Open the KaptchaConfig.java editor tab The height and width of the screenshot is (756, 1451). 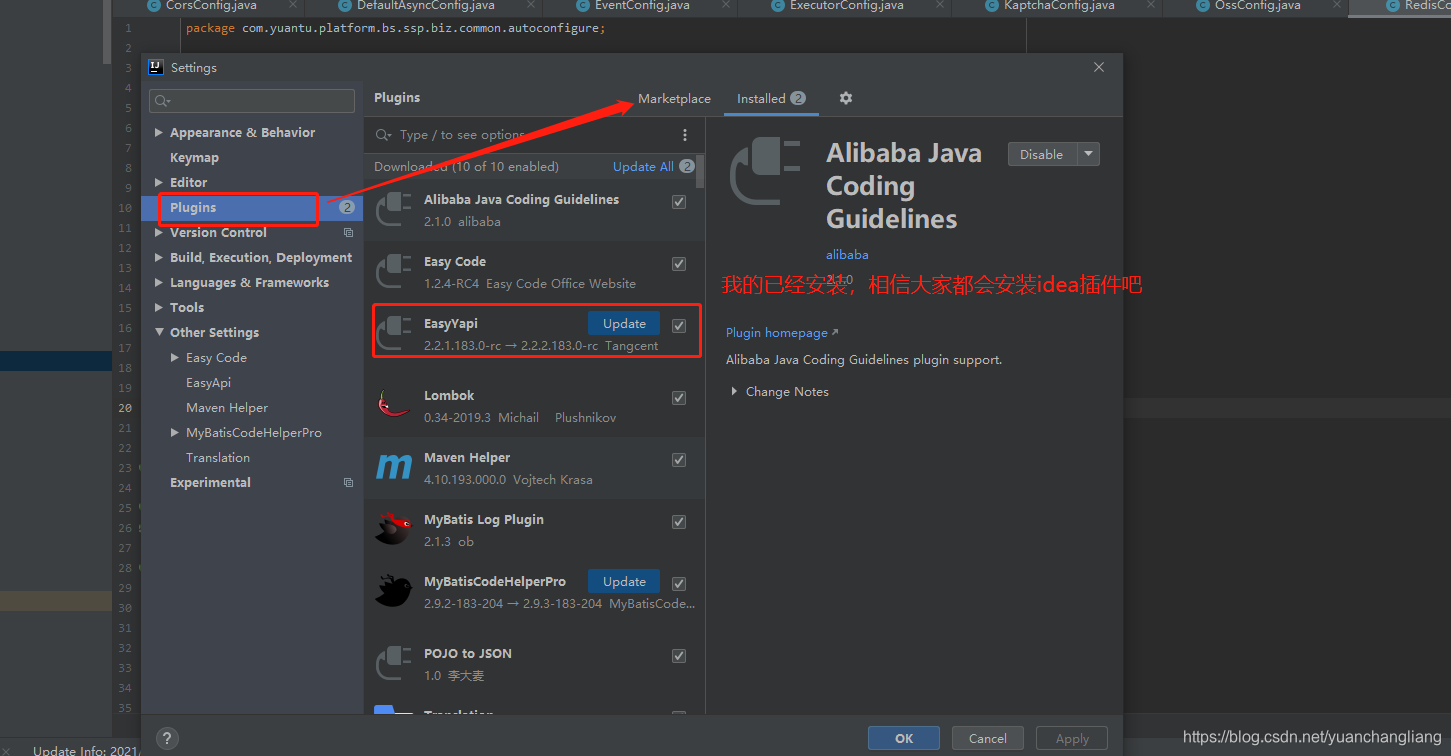tap(1059, 6)
